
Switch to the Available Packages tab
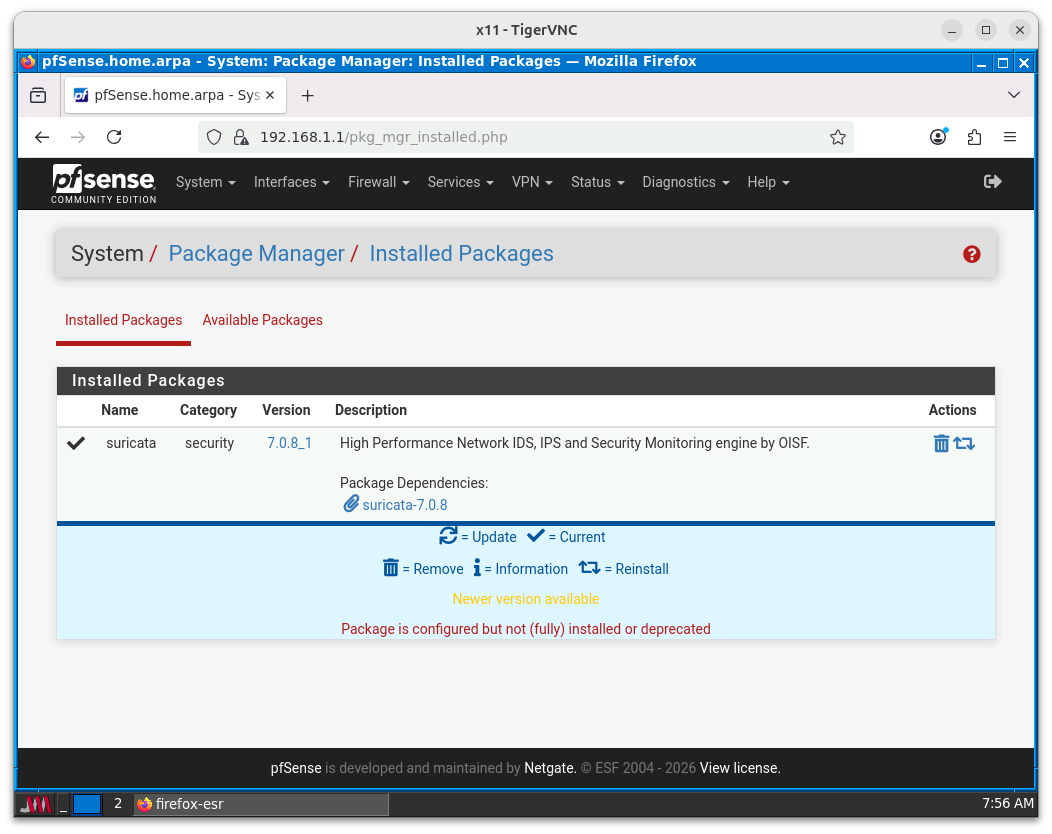tap(262, 321)
